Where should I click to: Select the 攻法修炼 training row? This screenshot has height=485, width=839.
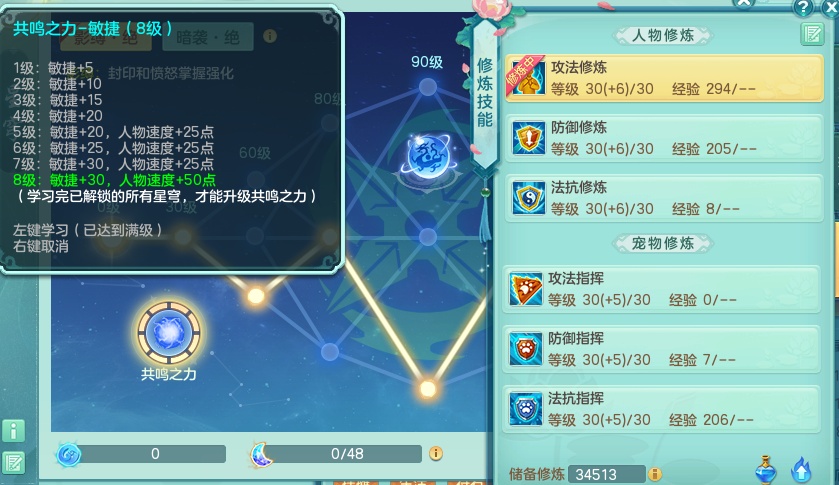(663, 78)
